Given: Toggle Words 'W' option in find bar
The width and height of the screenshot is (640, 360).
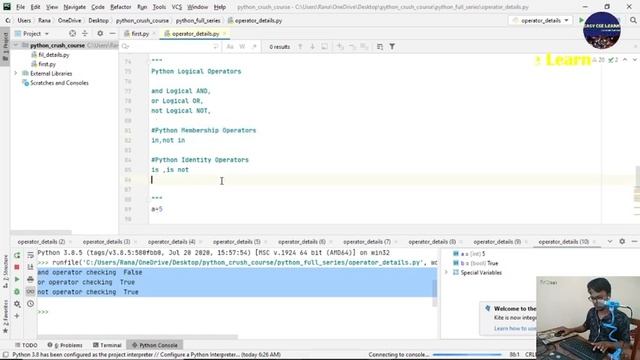Looking at the screenshot, I should 242,47.
